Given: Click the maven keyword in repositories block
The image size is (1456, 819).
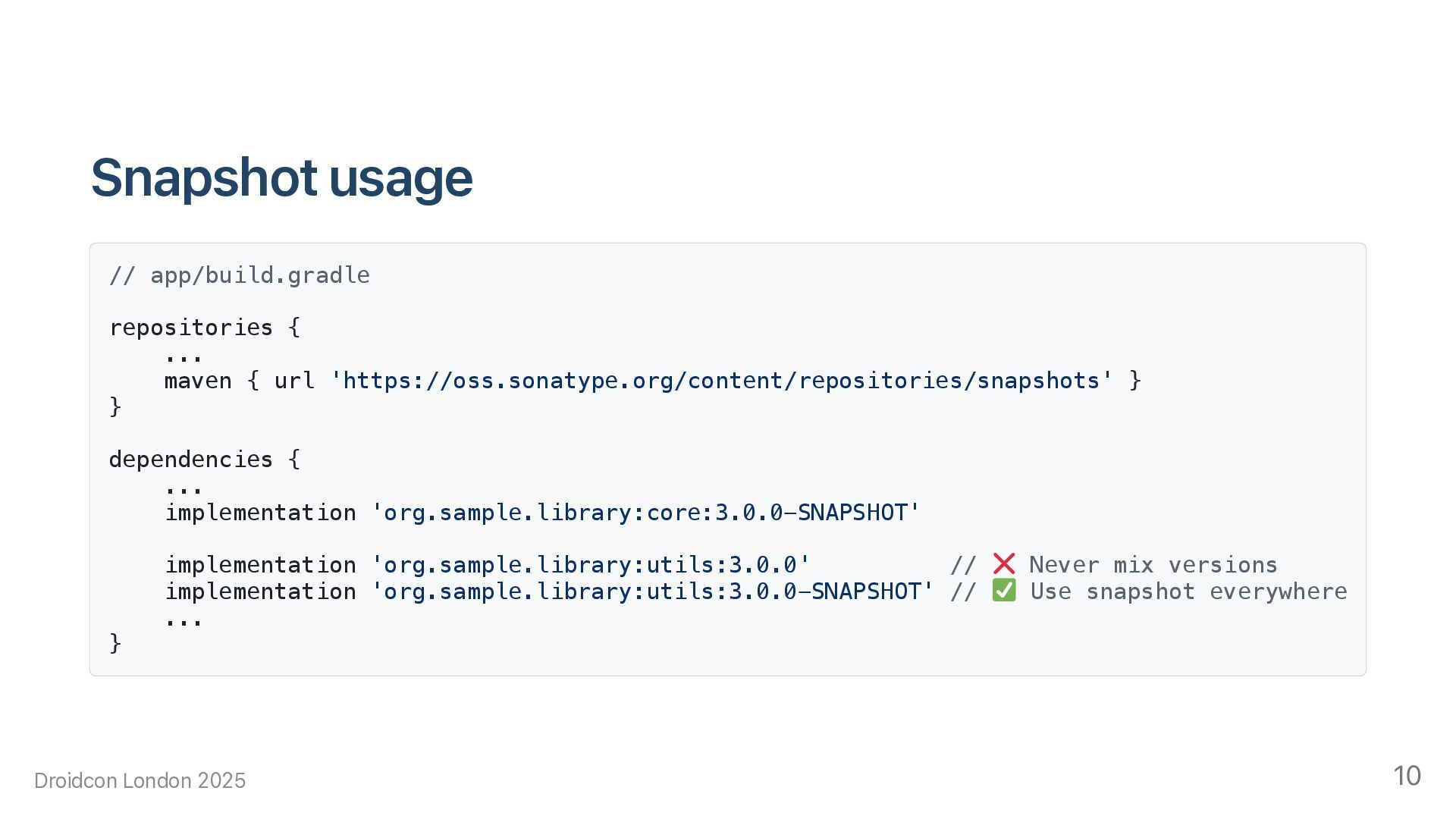Looking at the screenshot, I should 198,380.
